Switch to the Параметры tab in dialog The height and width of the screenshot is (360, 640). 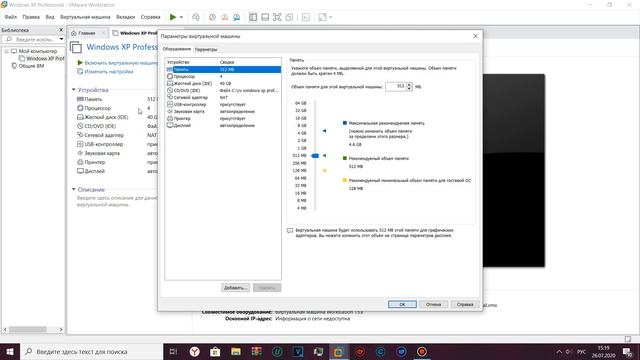coord(206,49)
